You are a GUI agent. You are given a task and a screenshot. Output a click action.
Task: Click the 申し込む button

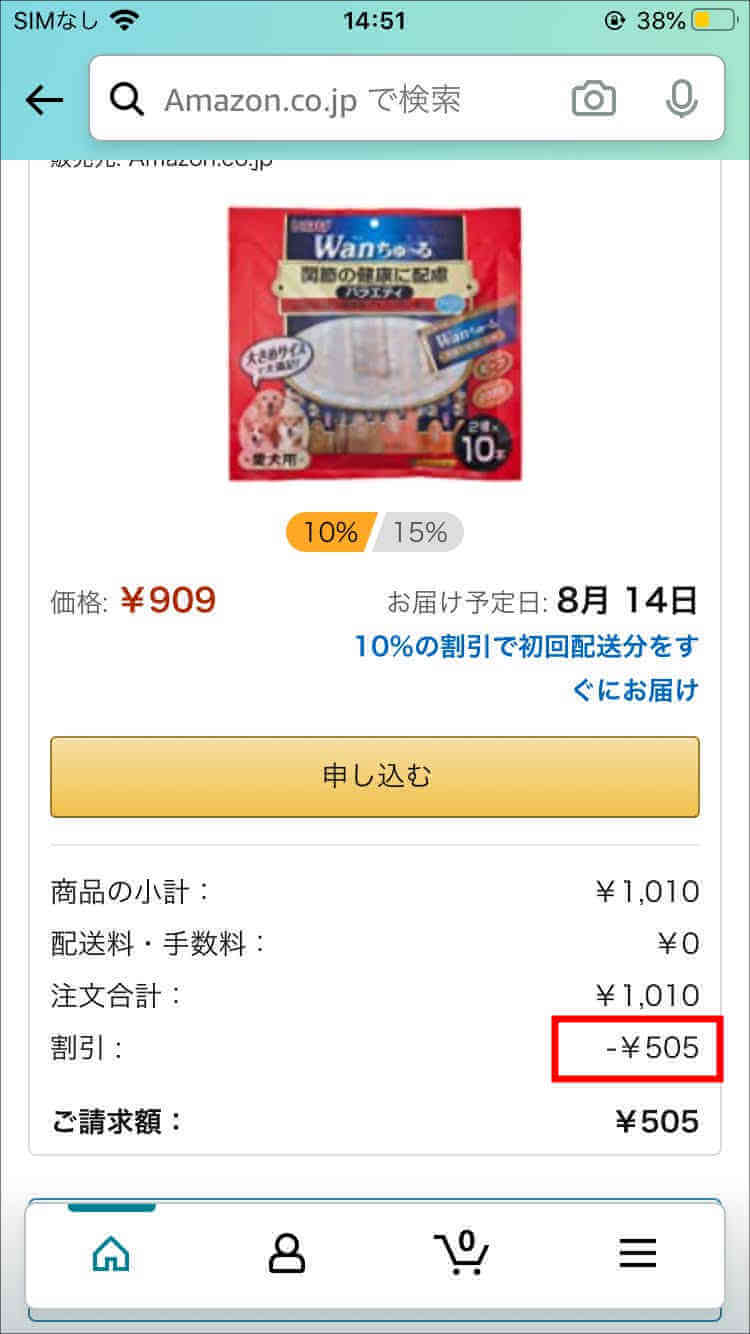[375, 776]
